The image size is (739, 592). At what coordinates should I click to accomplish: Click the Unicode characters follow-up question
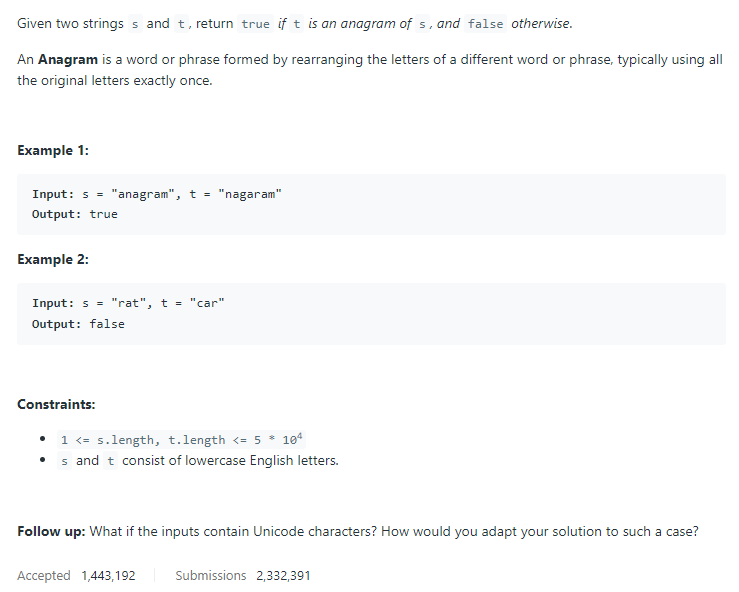(x=394, y=531)
